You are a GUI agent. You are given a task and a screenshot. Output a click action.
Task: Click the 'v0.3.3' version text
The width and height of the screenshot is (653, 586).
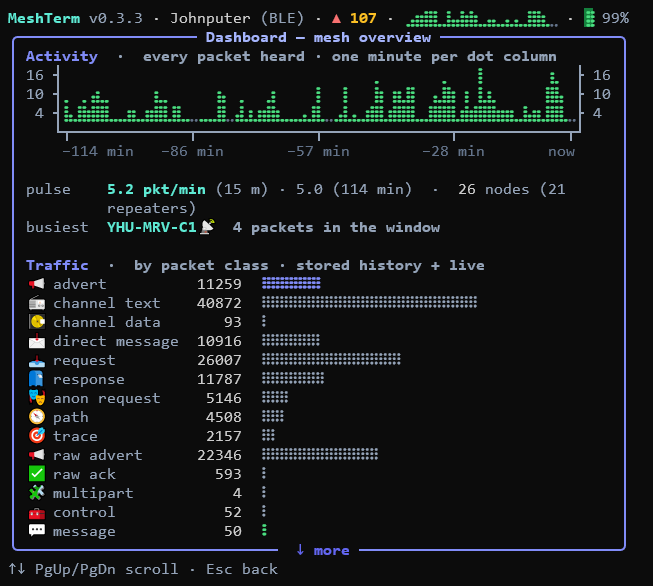click(116, 18)
